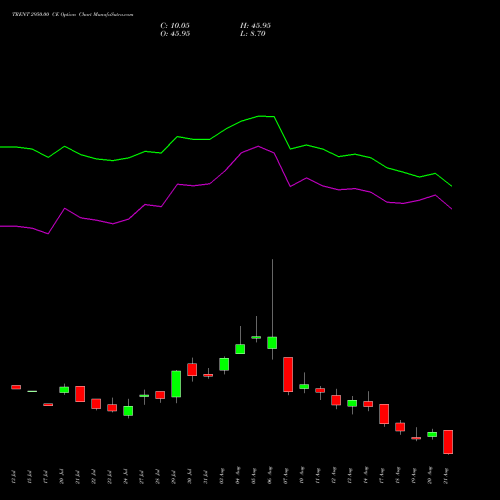Image resolution: width=500 pixels, height=500 pixels.
Task: Click the 04 Aug date label
Action: tap(238, 476)
